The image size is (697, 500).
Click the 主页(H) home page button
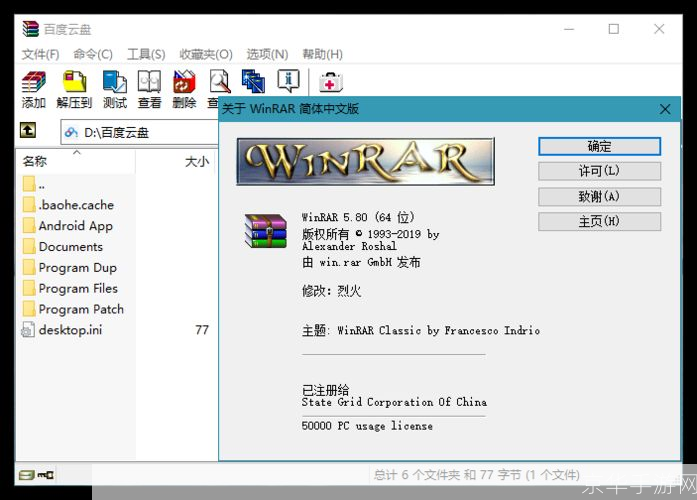pyautogui.click(x=599, y=221)
